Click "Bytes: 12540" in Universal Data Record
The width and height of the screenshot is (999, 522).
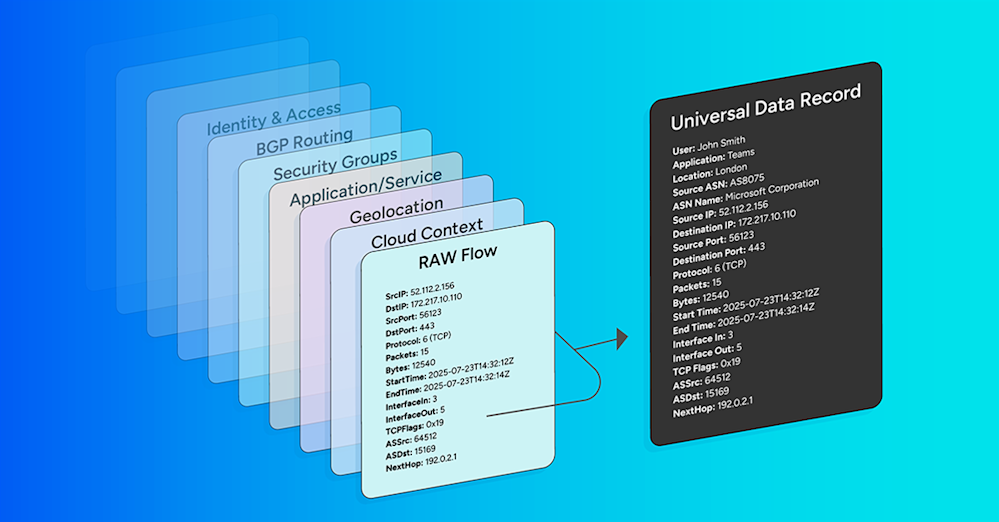(700, 298)
